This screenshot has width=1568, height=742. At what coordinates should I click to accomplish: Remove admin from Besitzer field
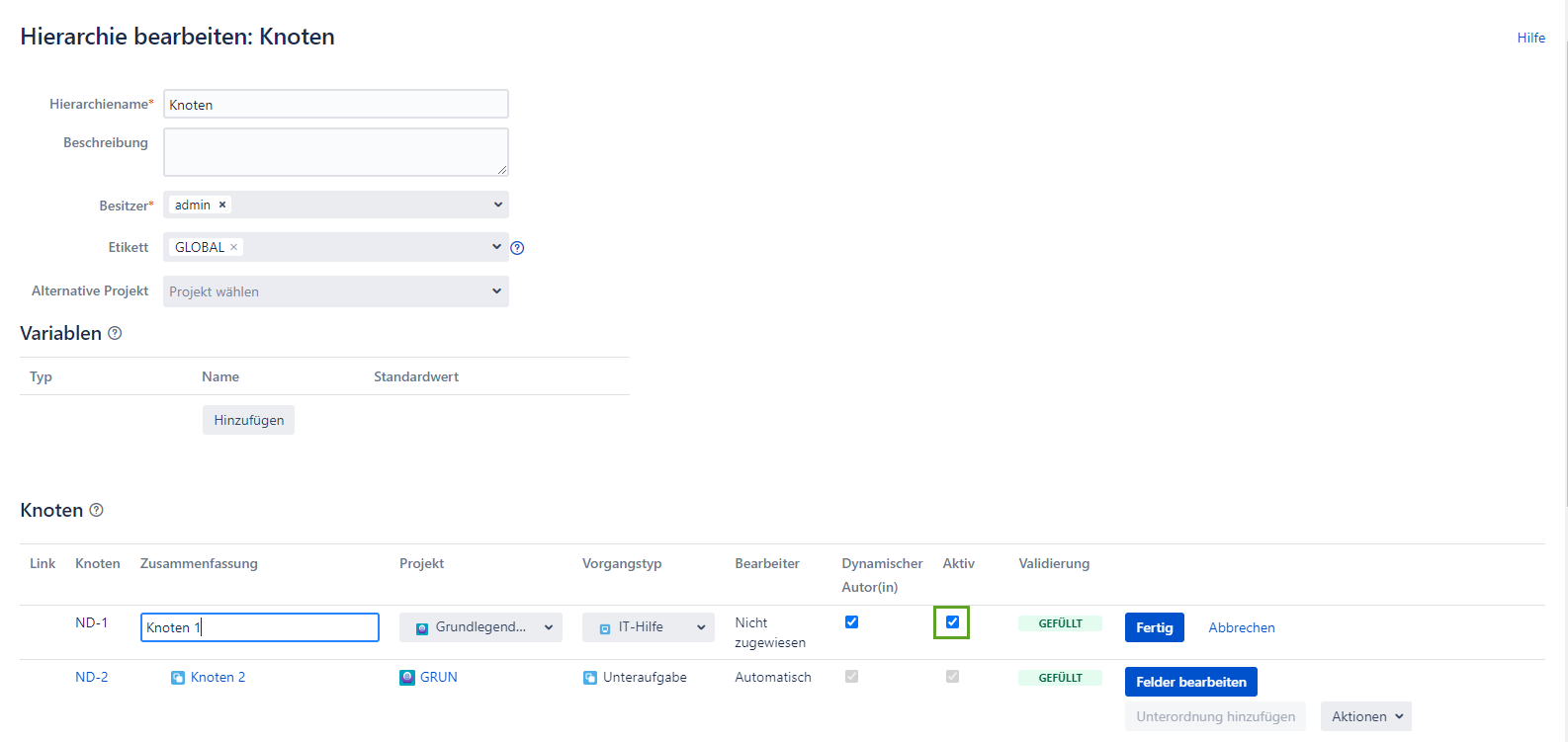point(222,205)
